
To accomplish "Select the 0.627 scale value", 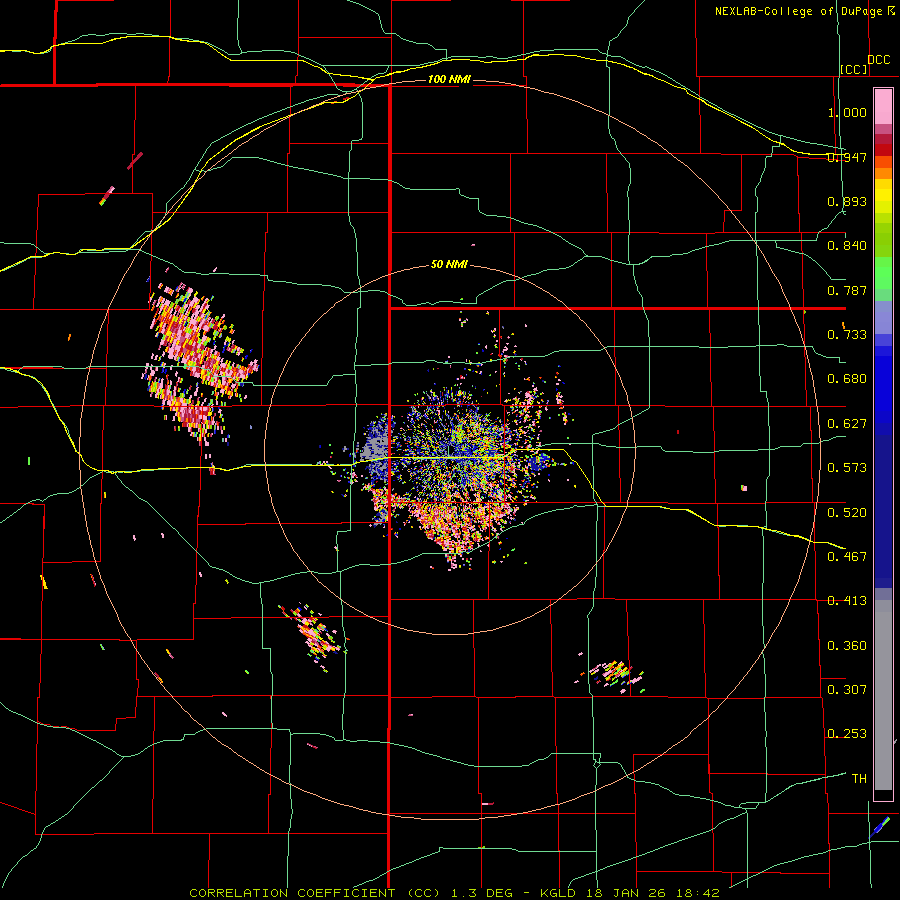I will [847, 424].
